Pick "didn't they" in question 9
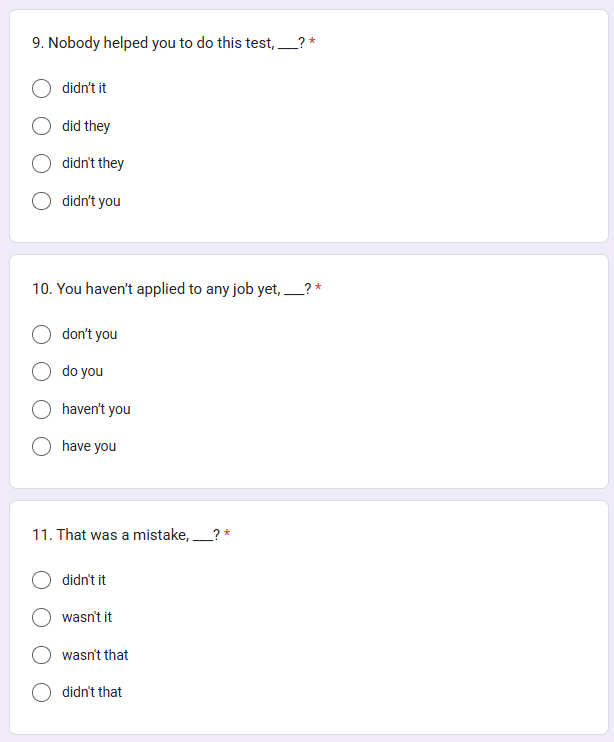Image resolution: width=614 pixels, height=742 pixels. tap(42, 163)
